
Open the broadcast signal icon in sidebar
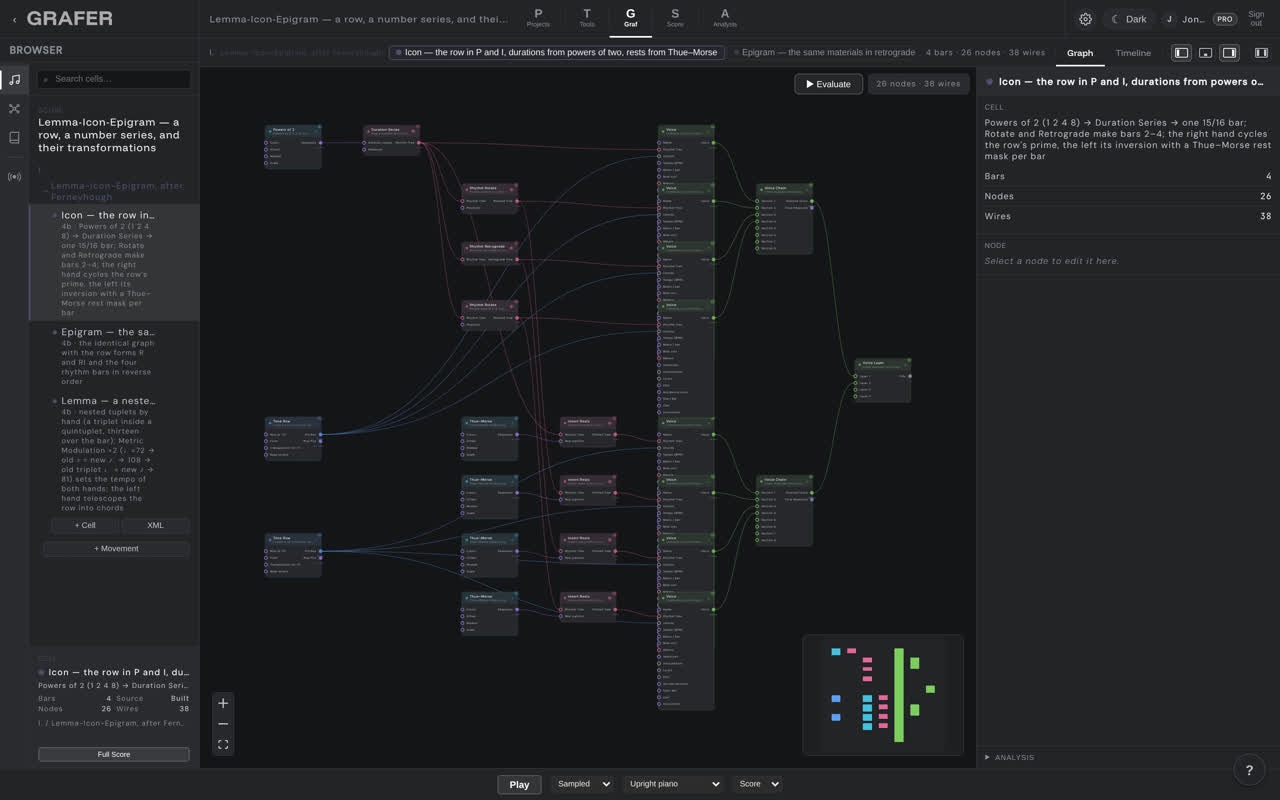tap(14, 177)
